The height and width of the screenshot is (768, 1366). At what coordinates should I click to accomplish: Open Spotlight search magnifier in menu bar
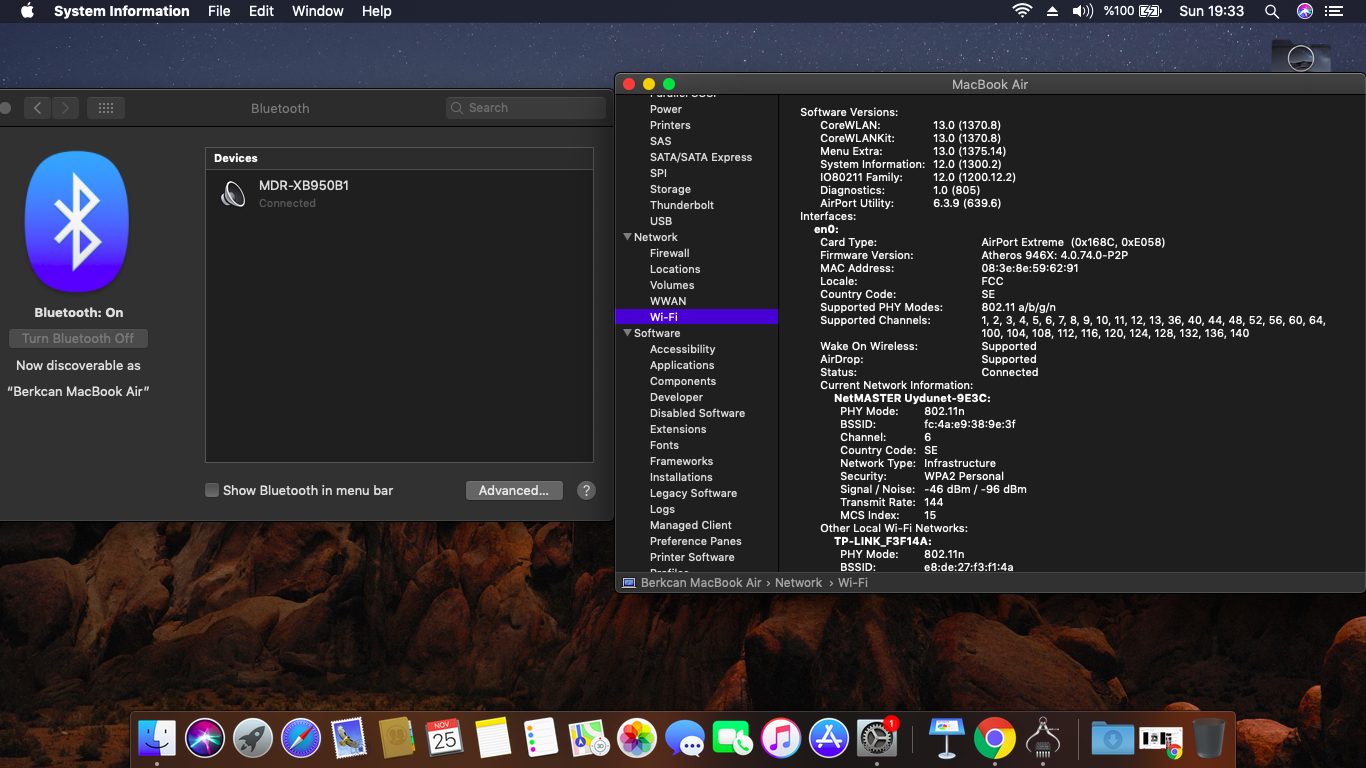click(1271, 11)
